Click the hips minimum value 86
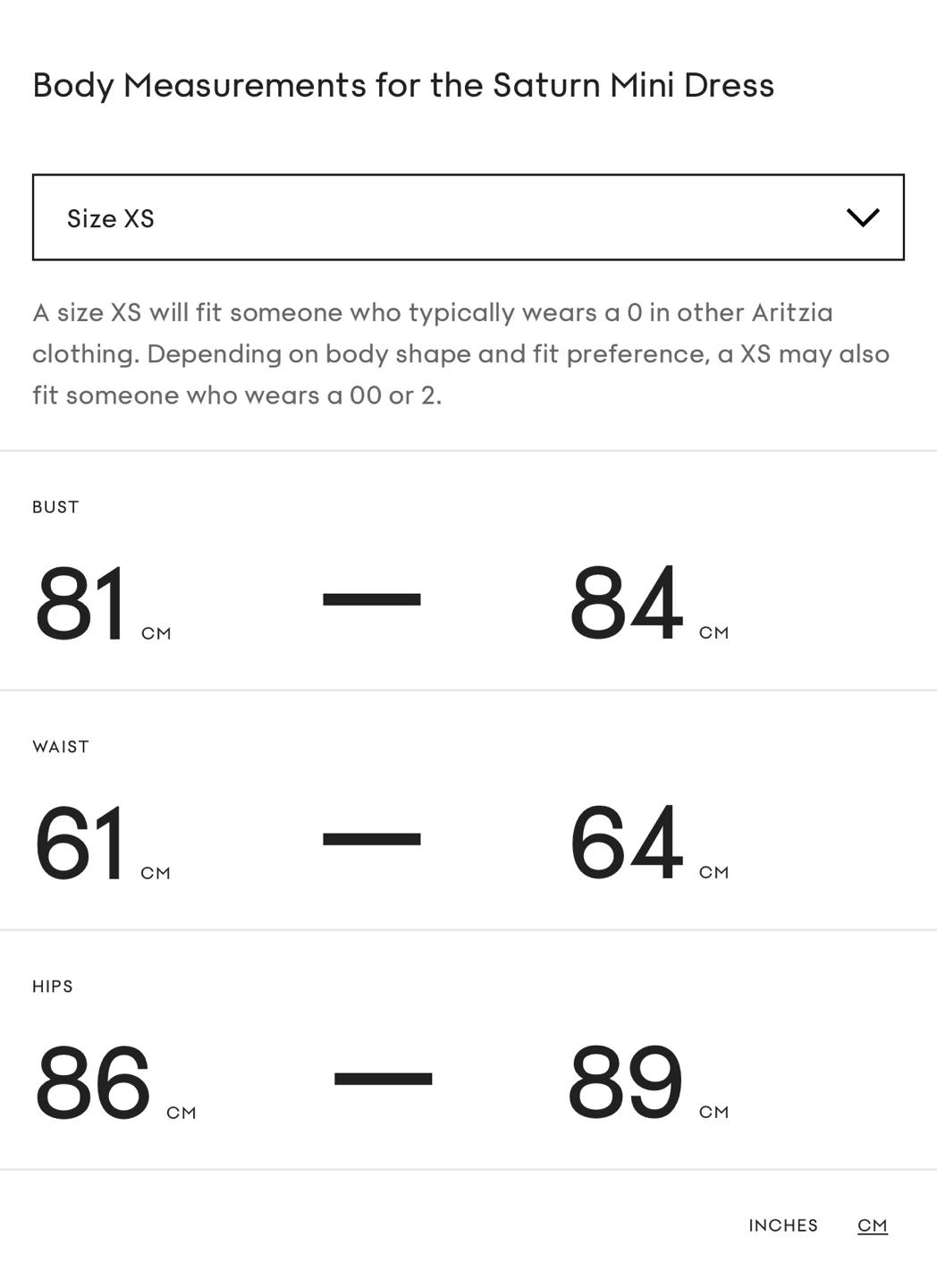This screenshot has width=937, height=1288. pos(93,1082)
